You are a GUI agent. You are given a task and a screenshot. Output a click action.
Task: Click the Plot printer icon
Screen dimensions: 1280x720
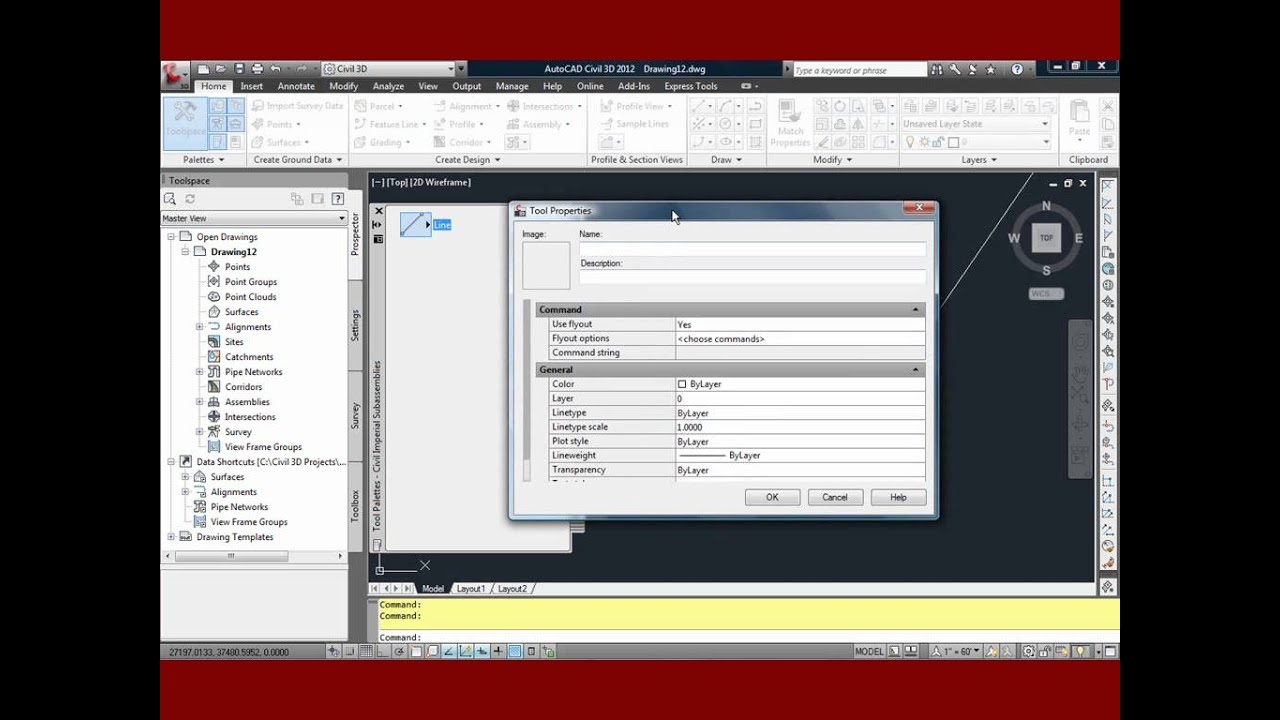(257, 69)
